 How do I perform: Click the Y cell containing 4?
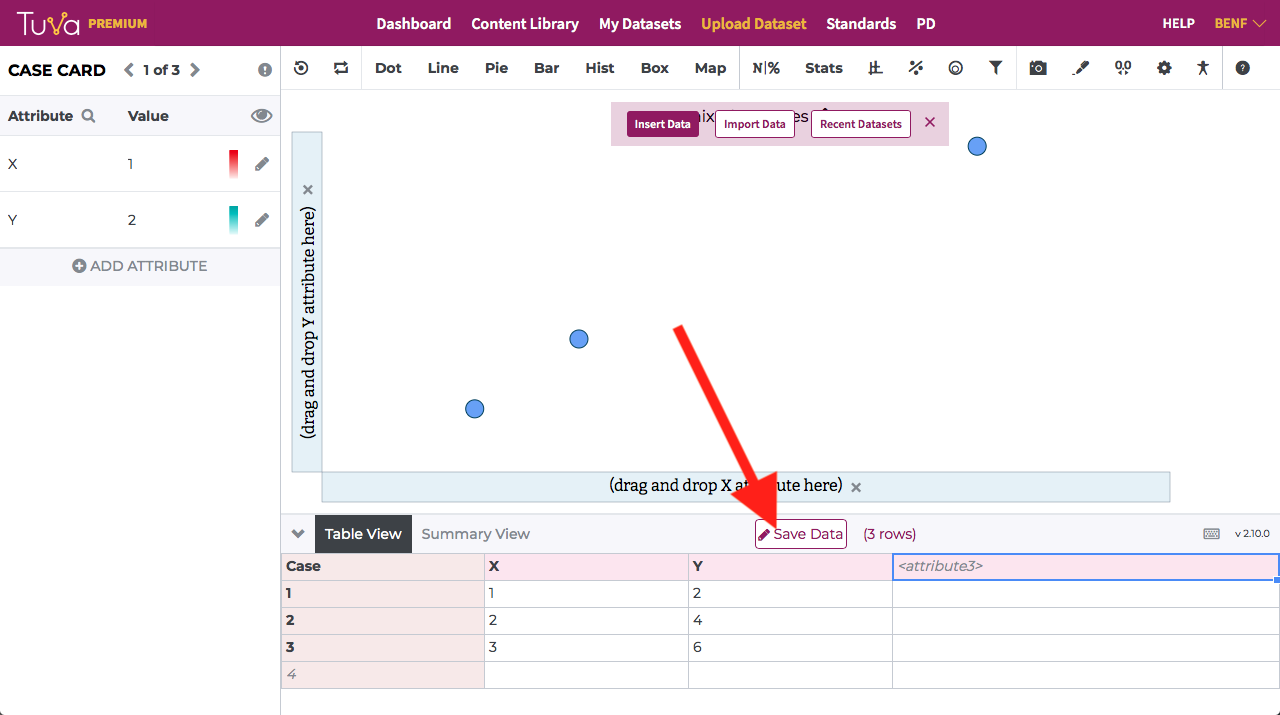791,621
